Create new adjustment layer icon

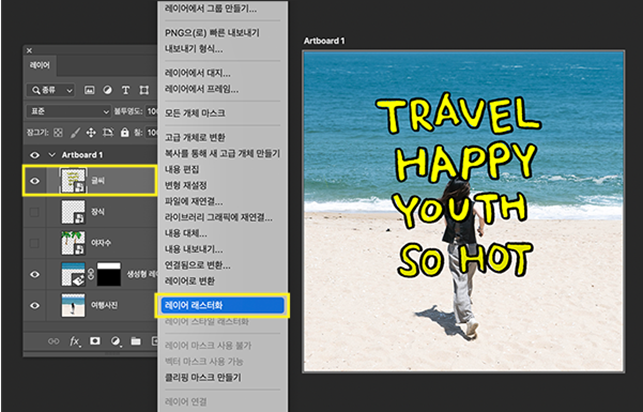click(116, 341)
